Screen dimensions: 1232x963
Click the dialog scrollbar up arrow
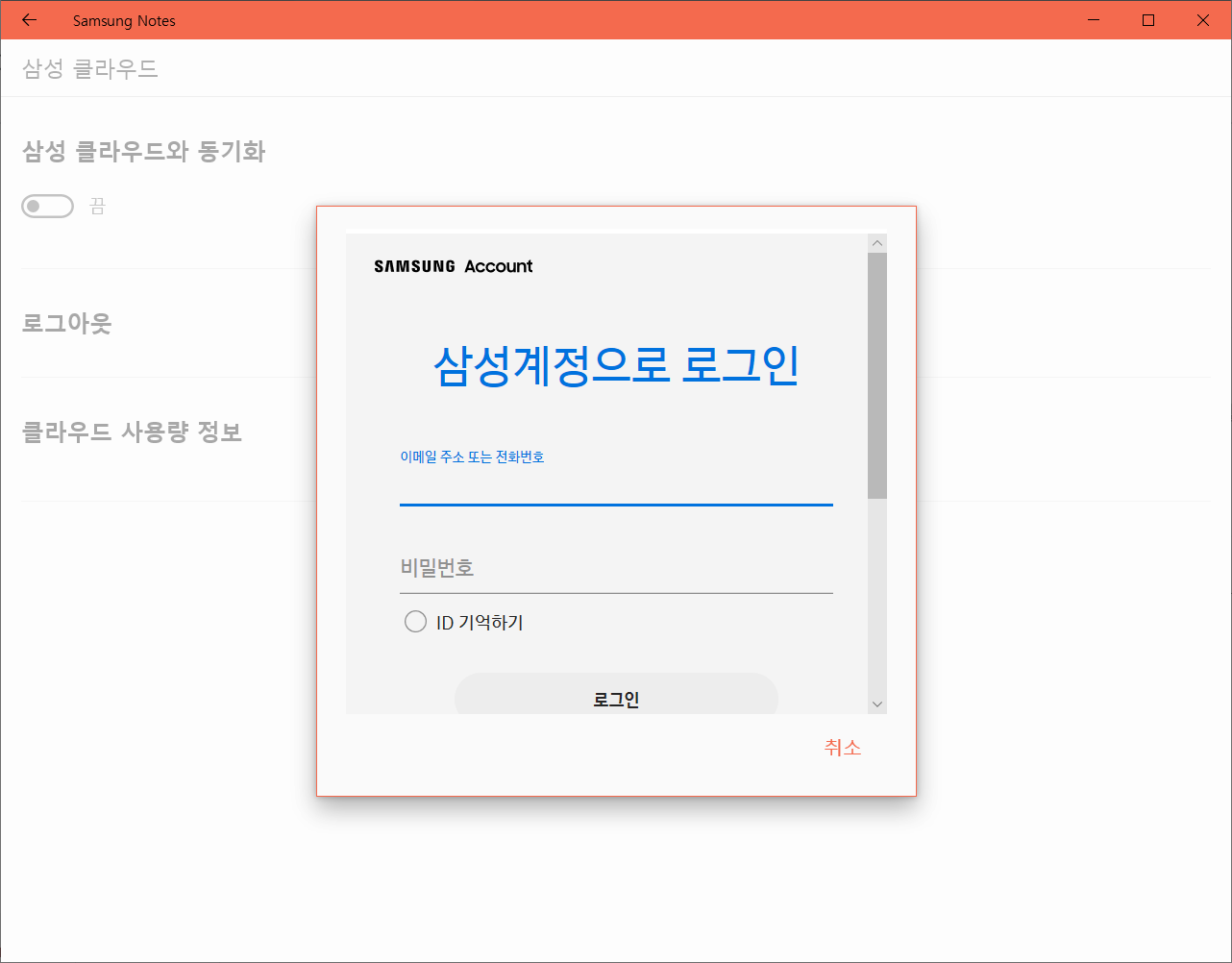pyautogui.click(x=876, y=243)
